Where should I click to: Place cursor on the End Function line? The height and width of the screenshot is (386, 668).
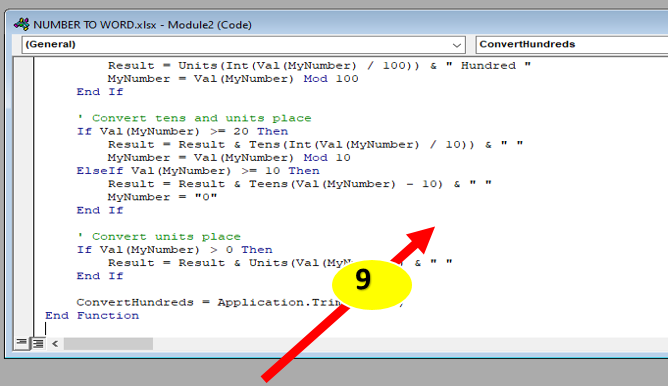pyautogui.click(x=92, y=315)
